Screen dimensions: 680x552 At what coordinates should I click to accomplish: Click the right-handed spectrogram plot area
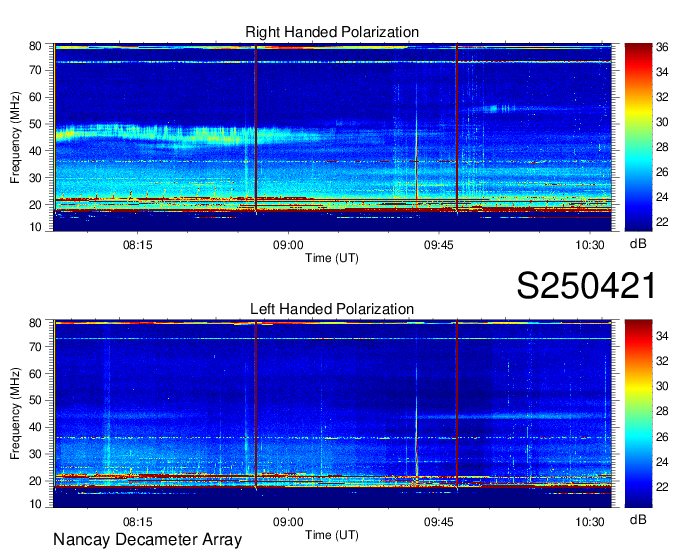(333, 137)
